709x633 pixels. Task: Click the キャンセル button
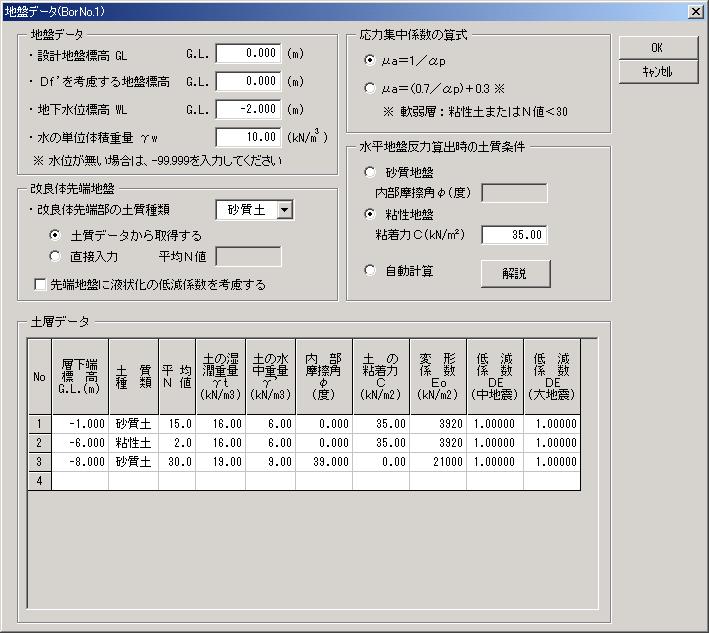658,71
